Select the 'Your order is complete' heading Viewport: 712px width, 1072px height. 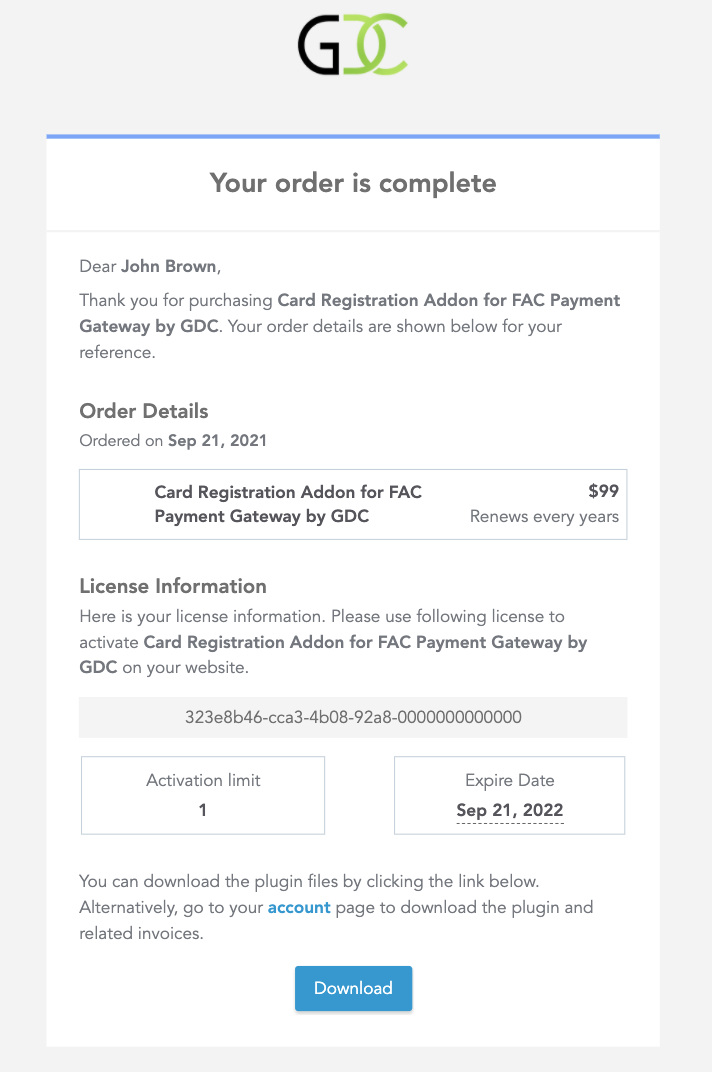[x=353, y=183]
